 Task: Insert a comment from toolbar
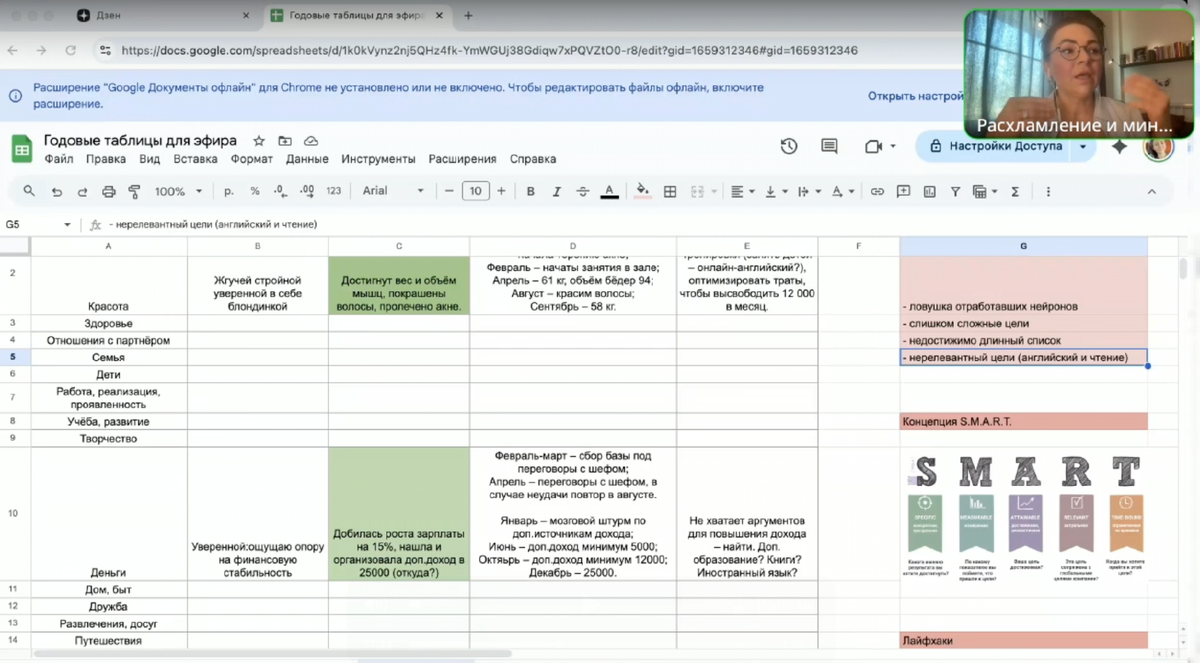(x=904, y=191)
